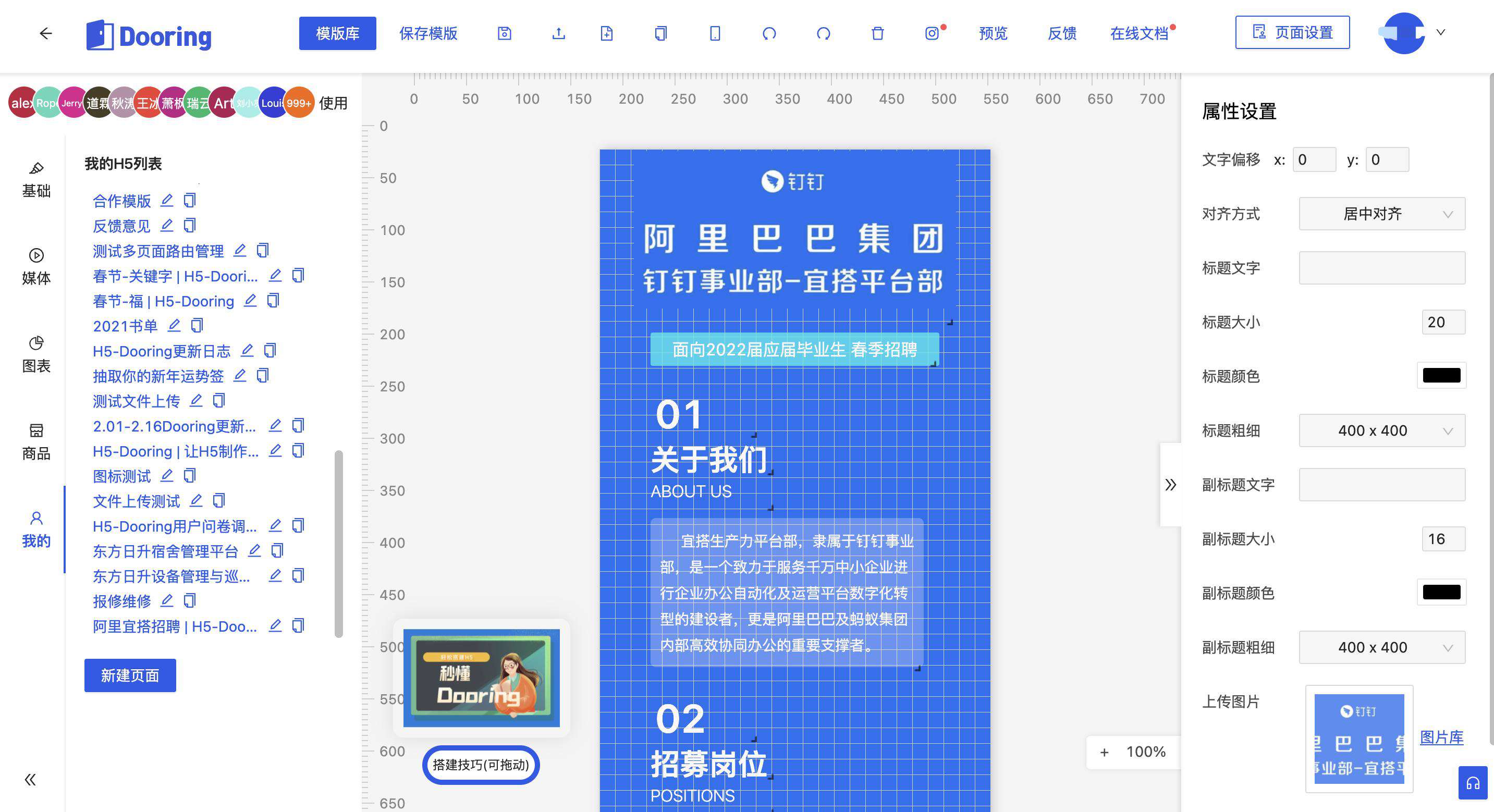Open 在线文档 link
The image size is (1494, 812).
[1139, 33]
